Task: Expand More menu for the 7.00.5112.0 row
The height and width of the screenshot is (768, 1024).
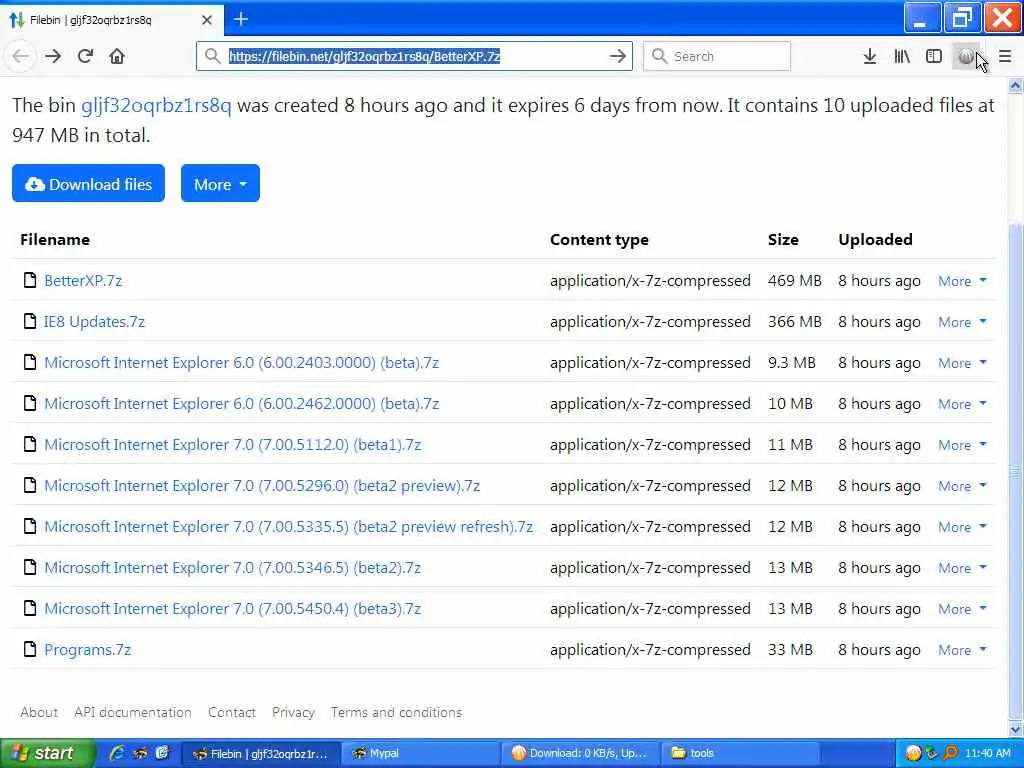Action: (x=962, y=445)
